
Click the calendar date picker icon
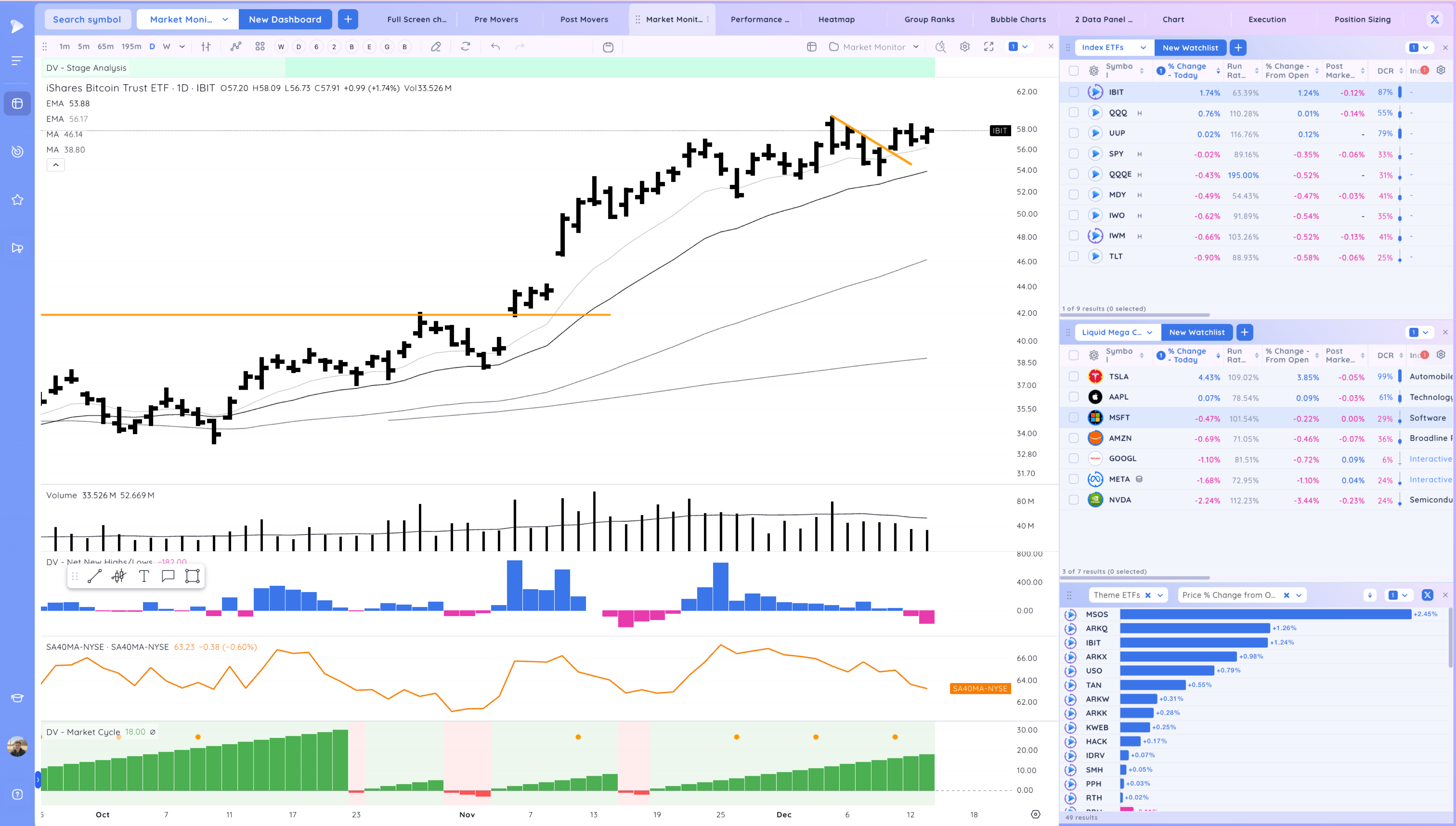tap(608, 47)
